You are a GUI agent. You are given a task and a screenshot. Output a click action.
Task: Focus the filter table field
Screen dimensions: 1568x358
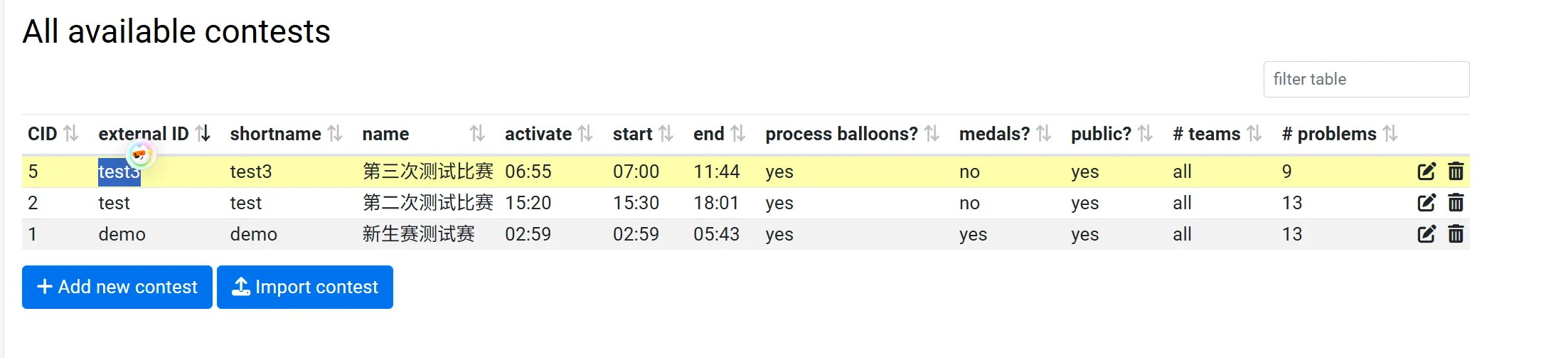(x=1366, y=79)
